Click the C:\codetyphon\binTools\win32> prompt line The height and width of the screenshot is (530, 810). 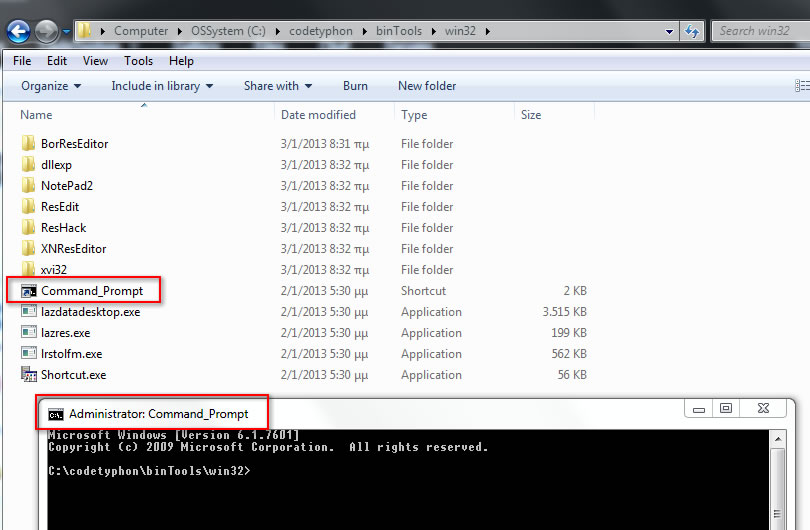149,471
